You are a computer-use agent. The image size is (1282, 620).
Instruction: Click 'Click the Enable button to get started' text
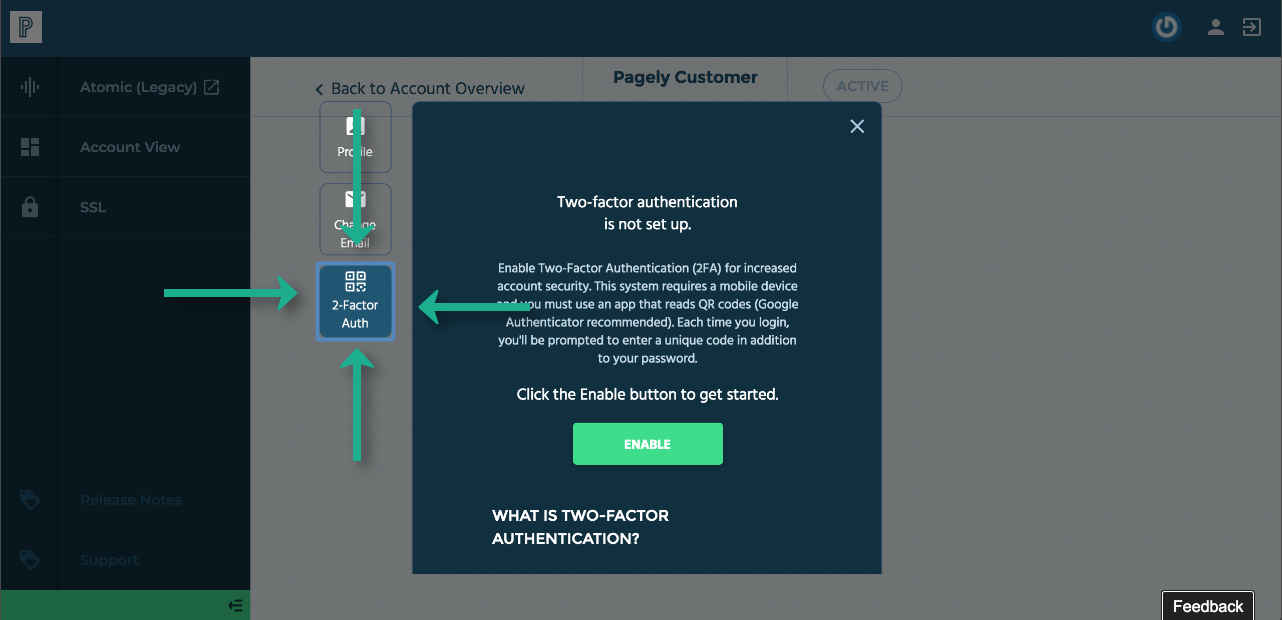[x=647, y=395]
